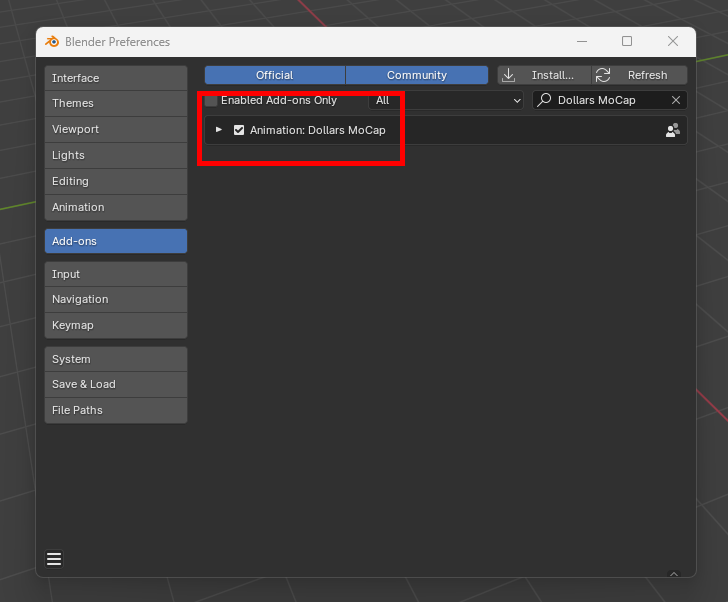Switch to the Interface preferences tab

[x=116, y=78]
